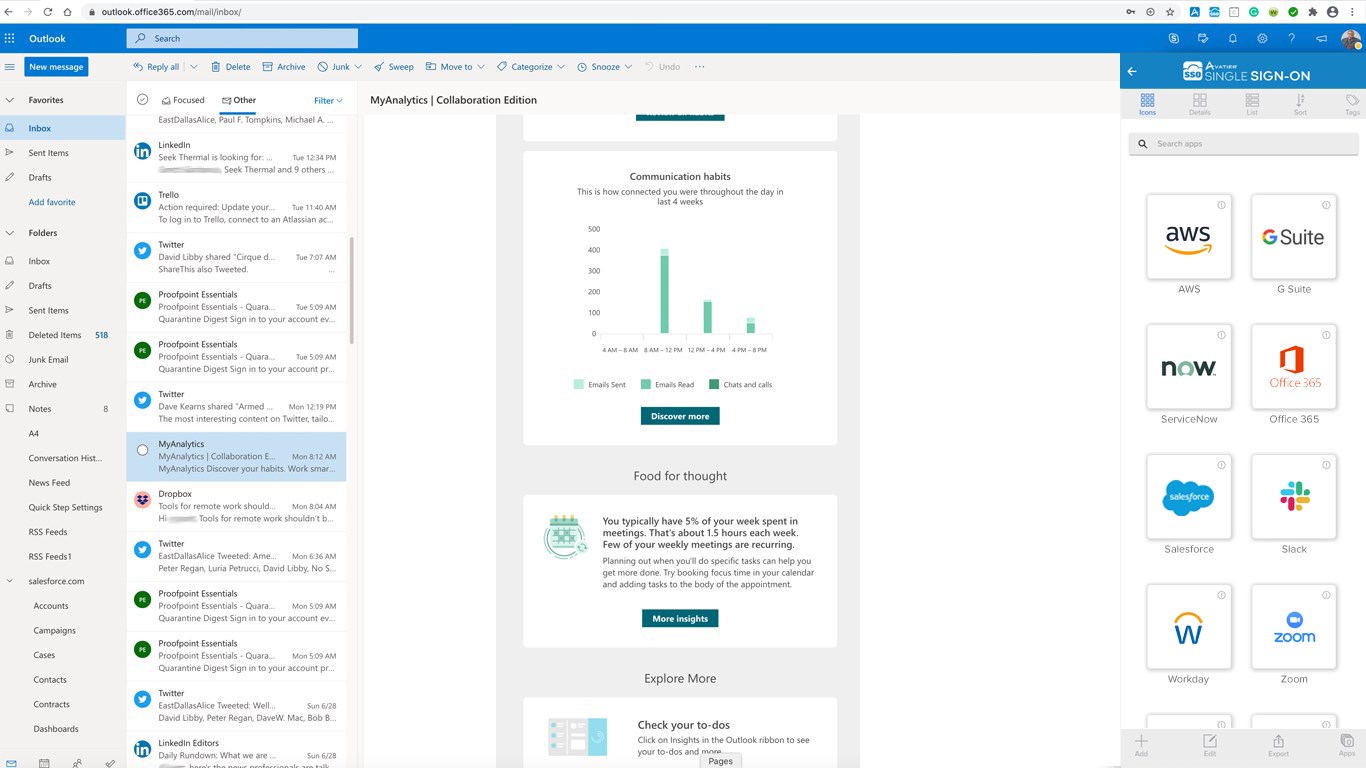
Task: Expand the Categorize dropdown
Action: (561, 67)
